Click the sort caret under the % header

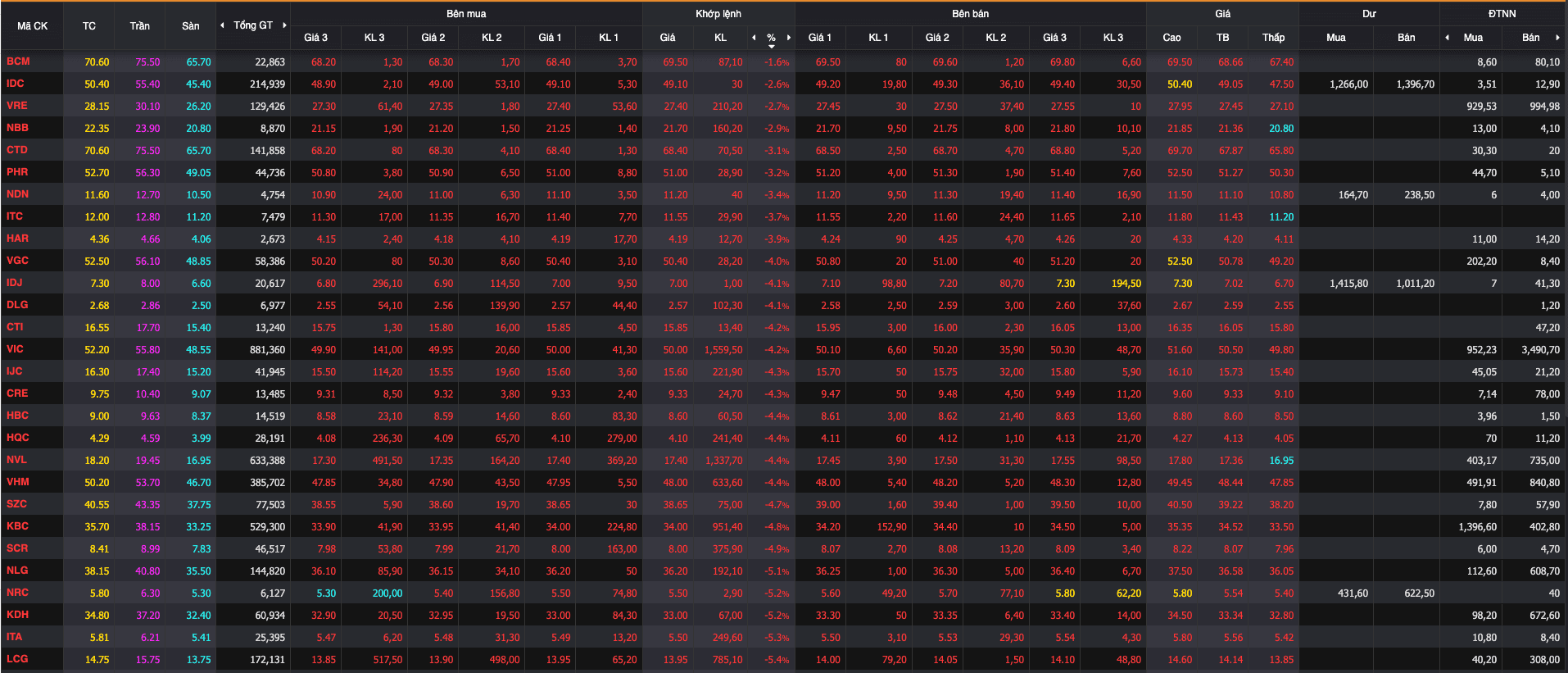coord(771,47)
